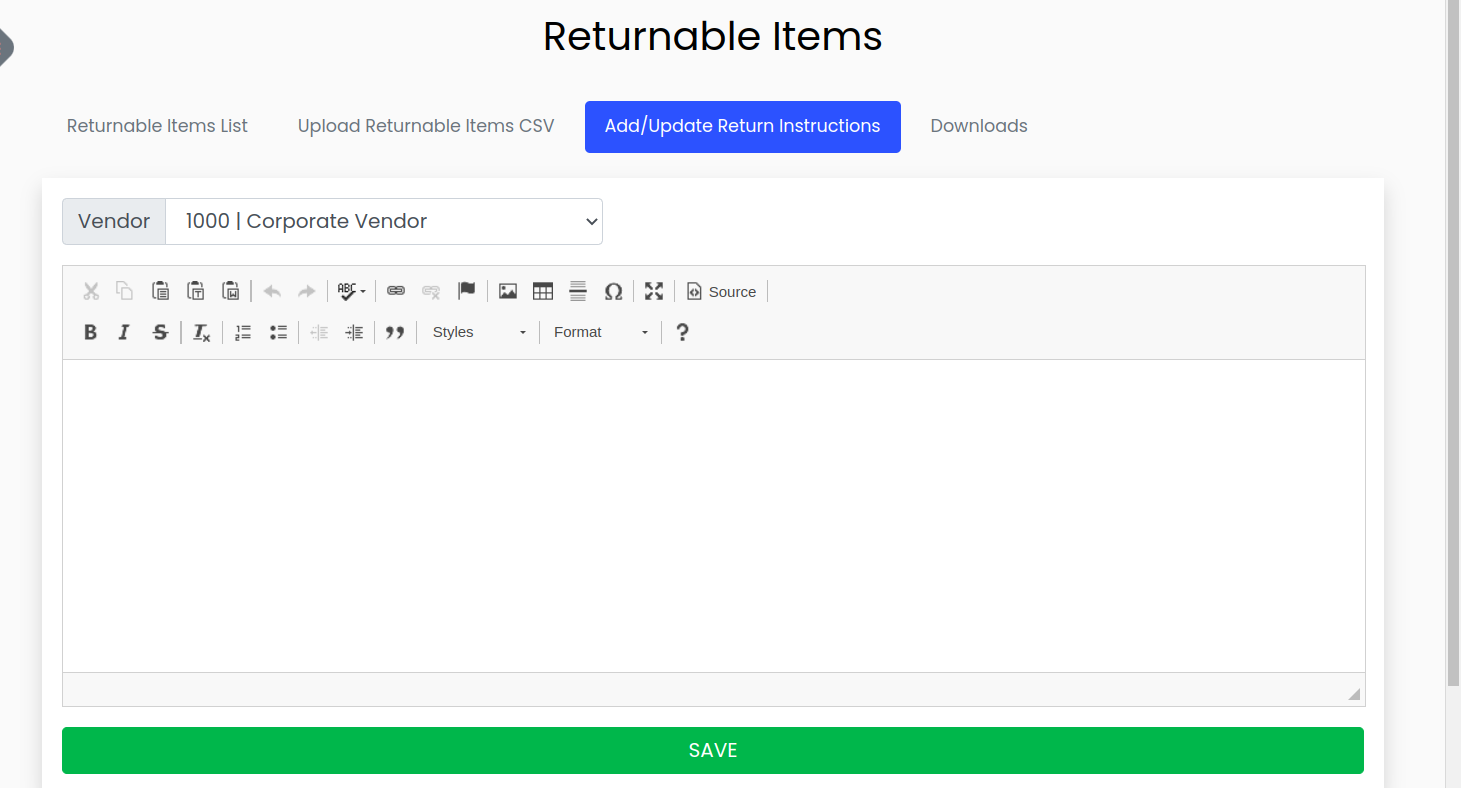The image size is (1461, 788).
Task: Switch to the Returnable Items List tab
Action: pos(156,126)
